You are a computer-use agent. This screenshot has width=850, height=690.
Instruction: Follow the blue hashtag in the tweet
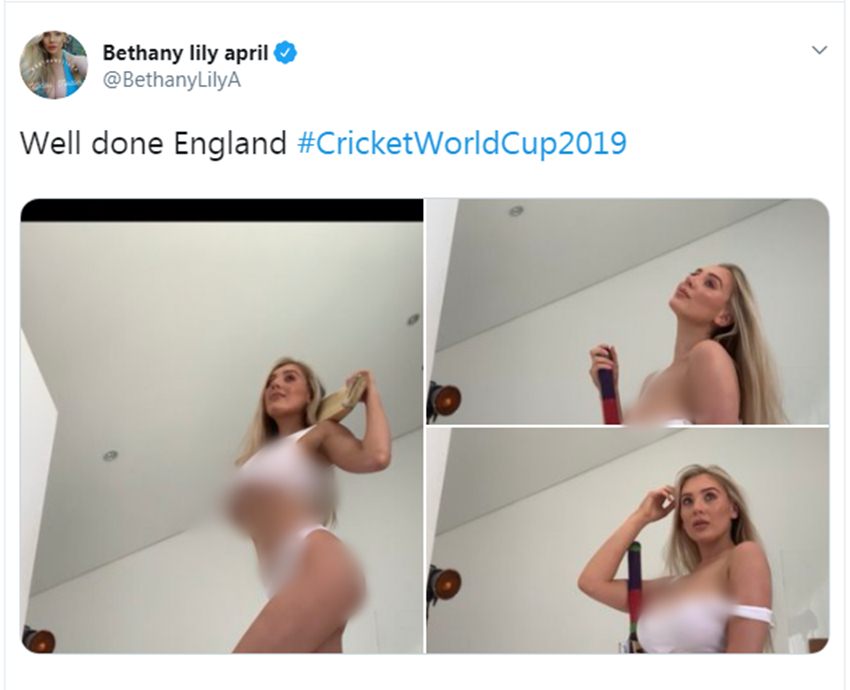(x=462, y=143)
